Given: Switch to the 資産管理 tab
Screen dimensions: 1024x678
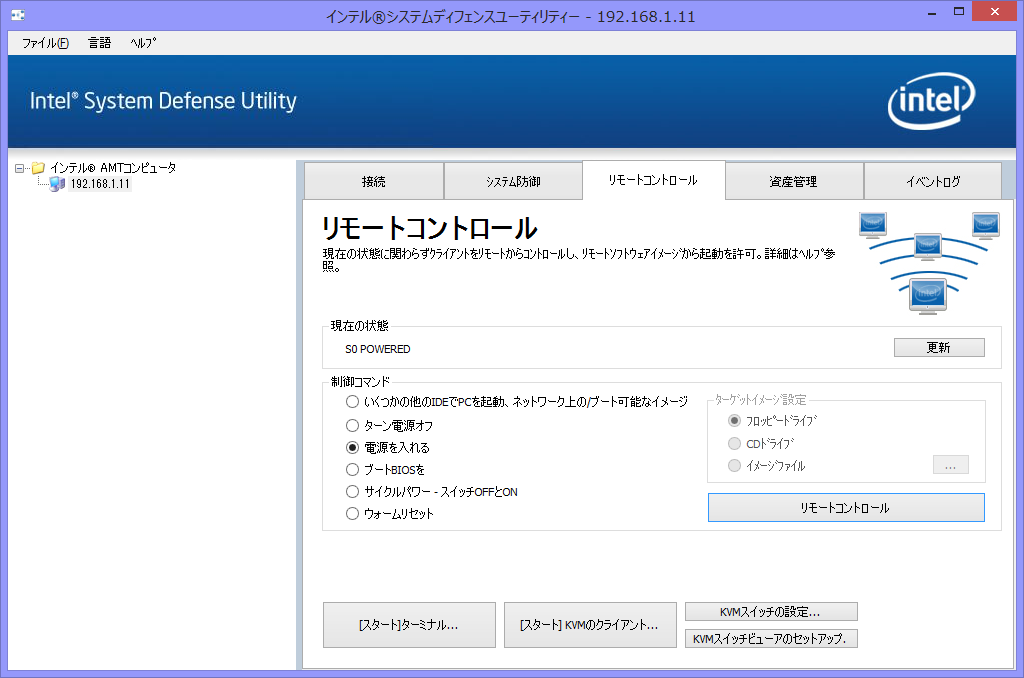Looking at the screenshot, I should (794, 182).
